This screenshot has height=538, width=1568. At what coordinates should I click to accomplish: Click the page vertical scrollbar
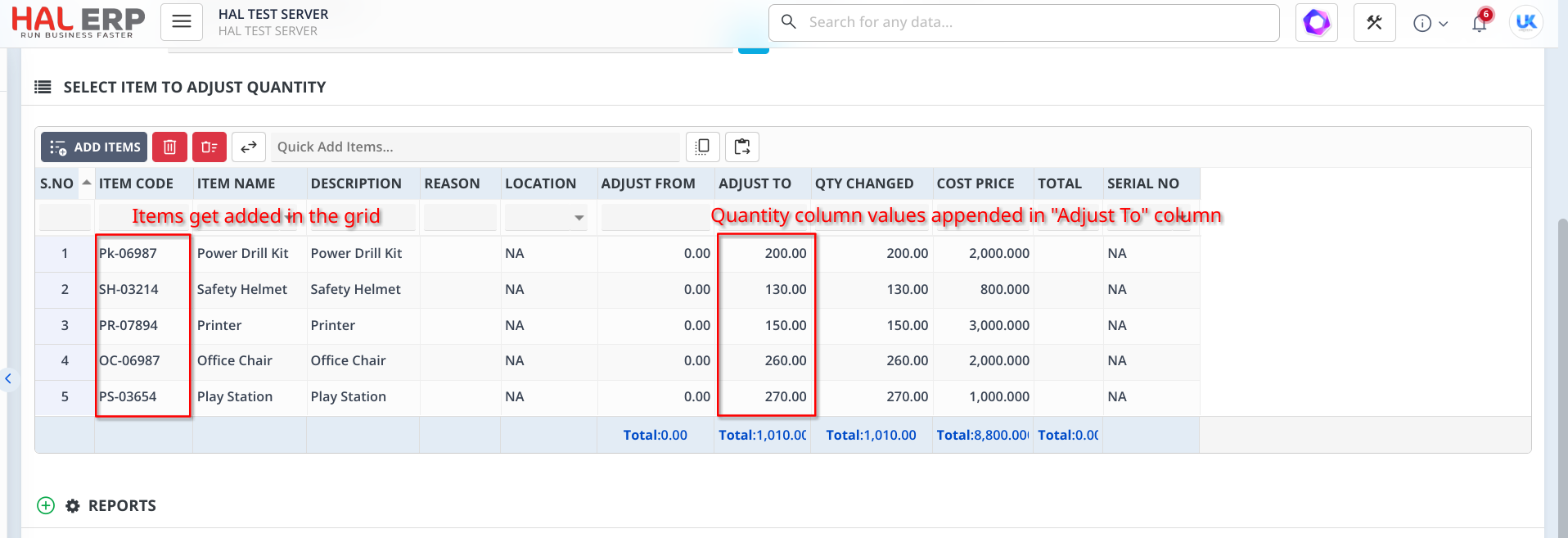[1562, 377]
